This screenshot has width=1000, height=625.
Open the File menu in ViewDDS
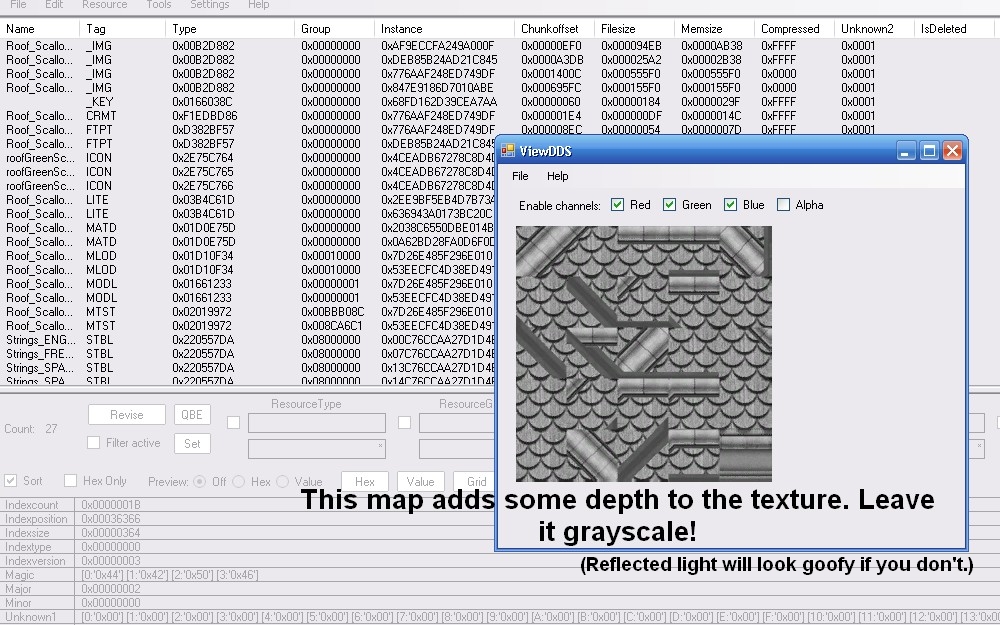pos(520,176)
